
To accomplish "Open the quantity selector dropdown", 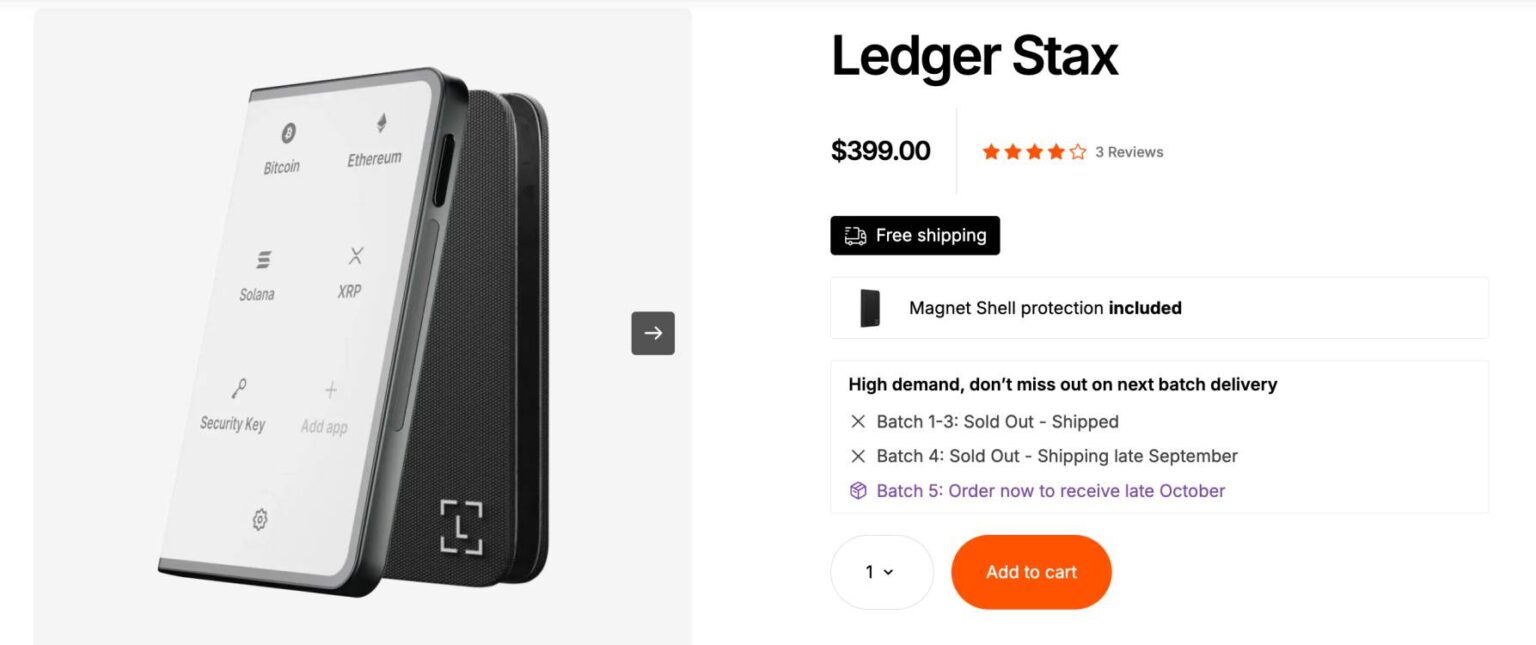I will pyautogui.click(x=881, y=571).
